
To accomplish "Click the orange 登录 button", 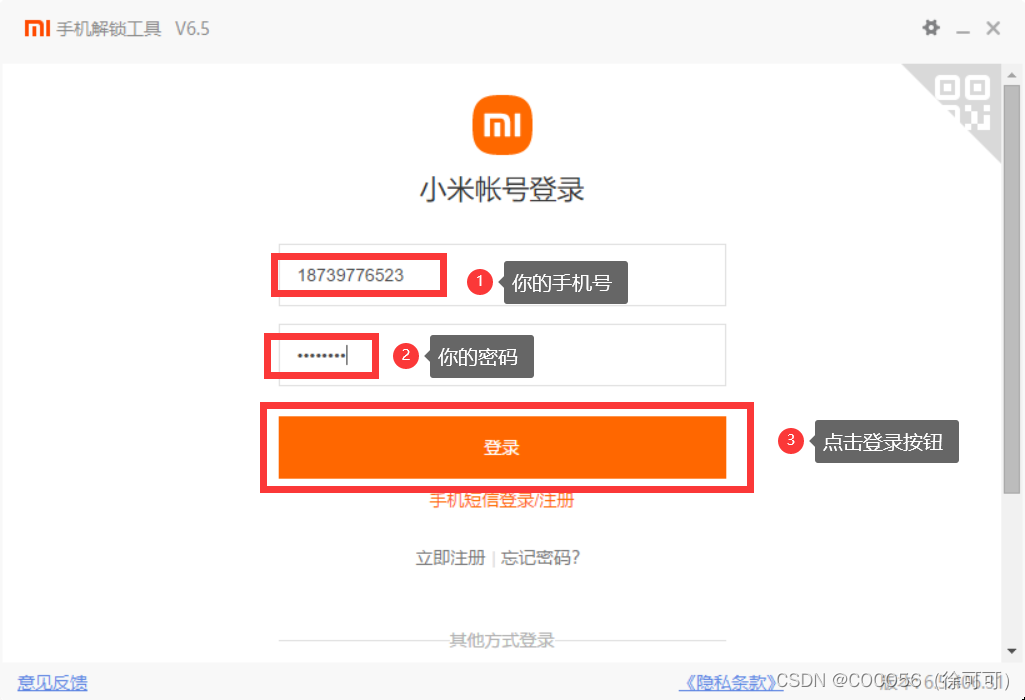I will point(502,448).
